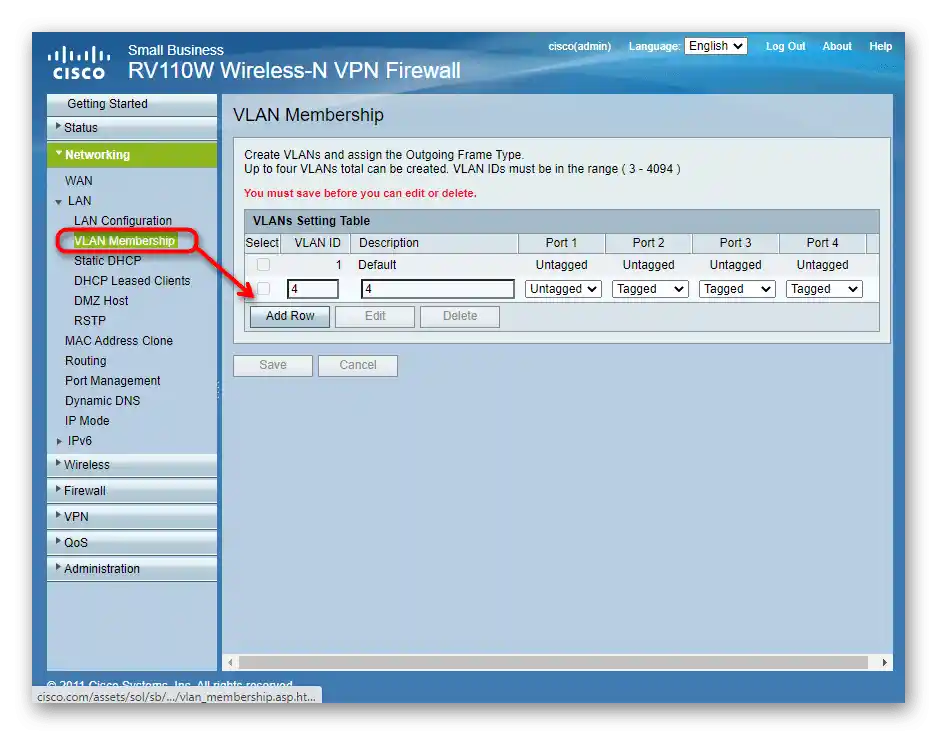Screen dimensions: 937x735
Task: Open the Dynamic DNS page
Action: 102,401
